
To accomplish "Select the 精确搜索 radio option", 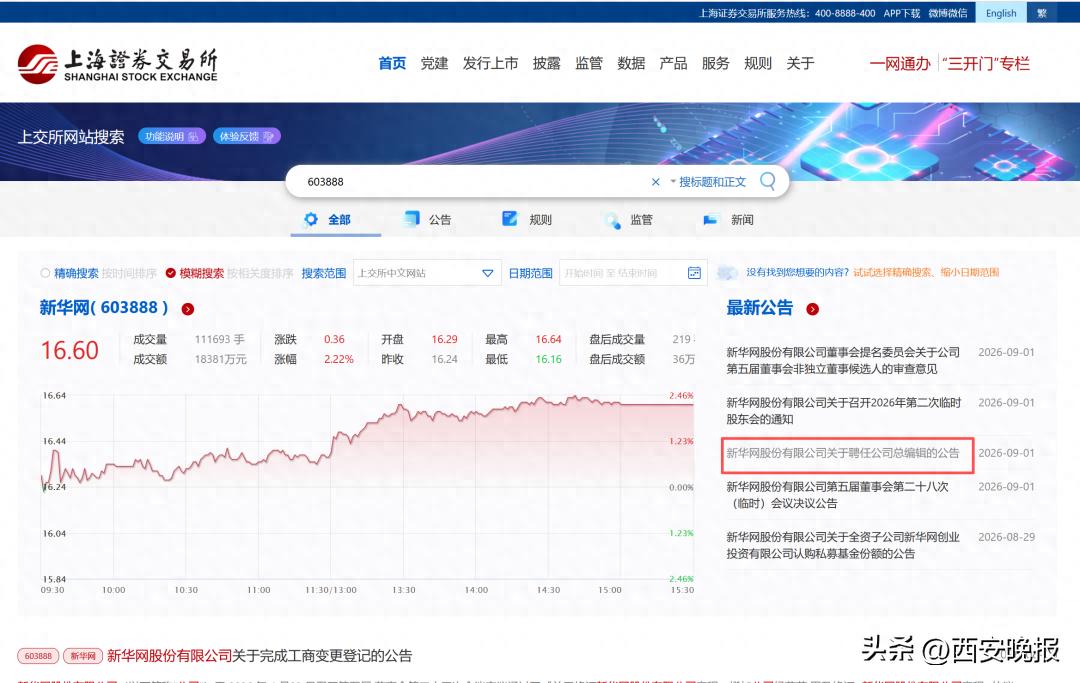I will tap(45, 273).
